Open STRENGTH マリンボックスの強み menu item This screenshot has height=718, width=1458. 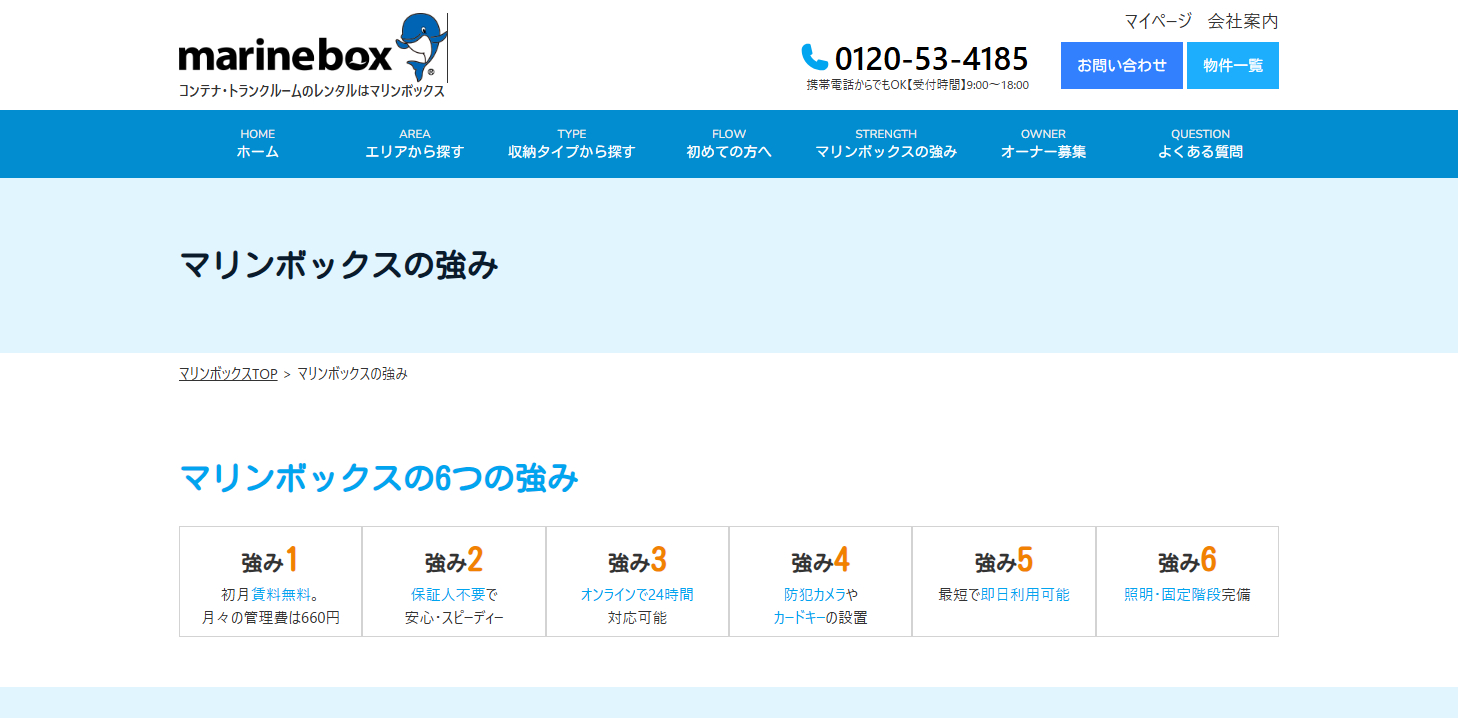pos(886,144)
